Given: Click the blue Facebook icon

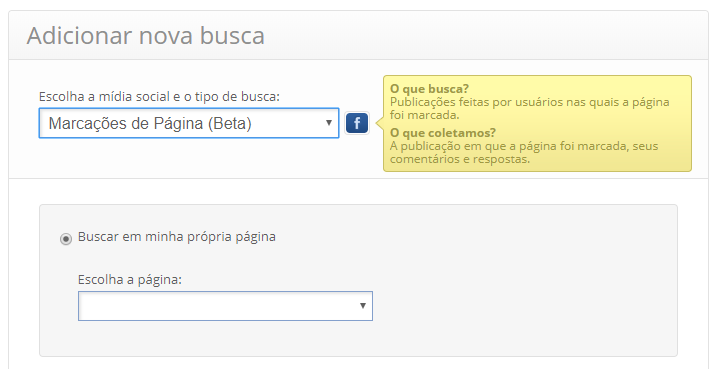Looking at the screenshot, I should [x=357, y=123].
